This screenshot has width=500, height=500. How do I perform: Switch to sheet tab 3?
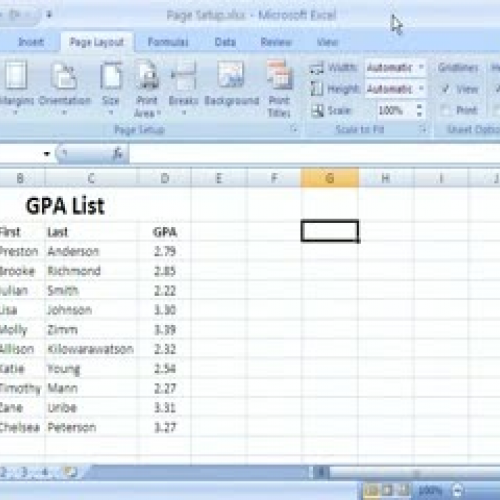24,472
